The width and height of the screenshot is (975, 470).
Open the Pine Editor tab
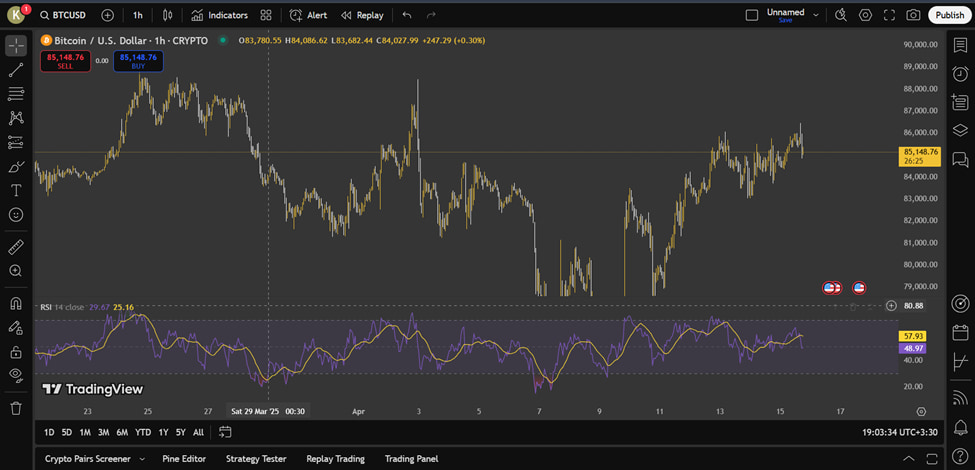click(184, 459)
